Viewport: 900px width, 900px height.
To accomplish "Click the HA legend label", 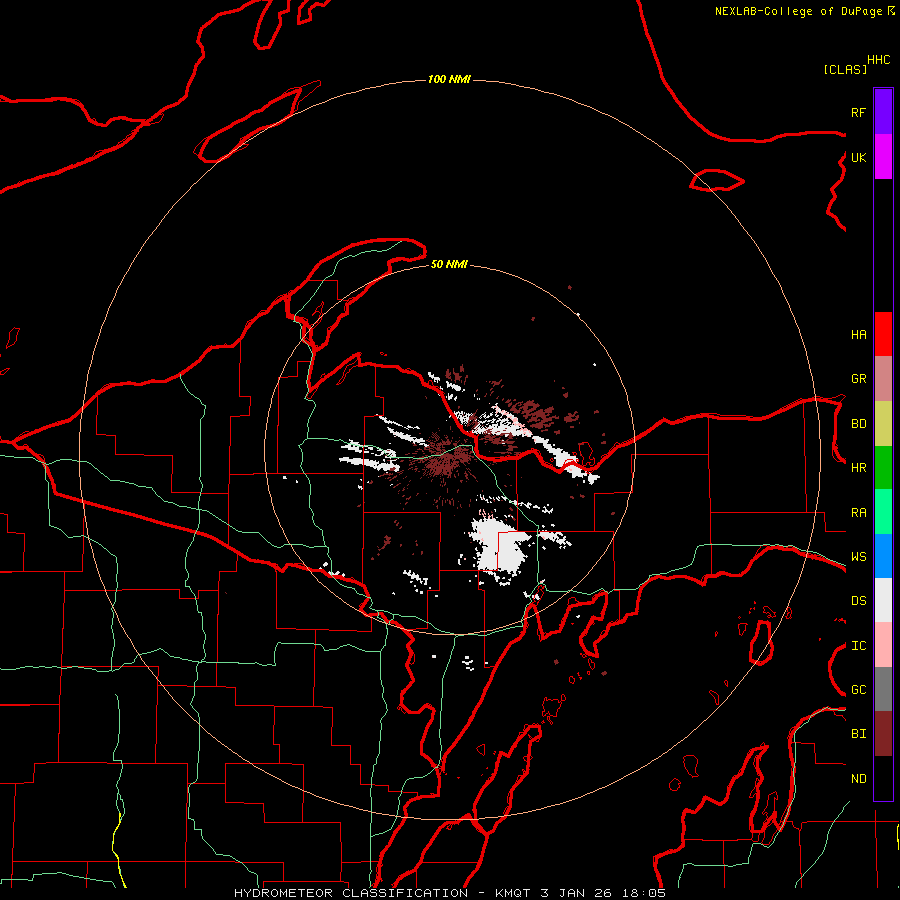I will click(858, 335).
